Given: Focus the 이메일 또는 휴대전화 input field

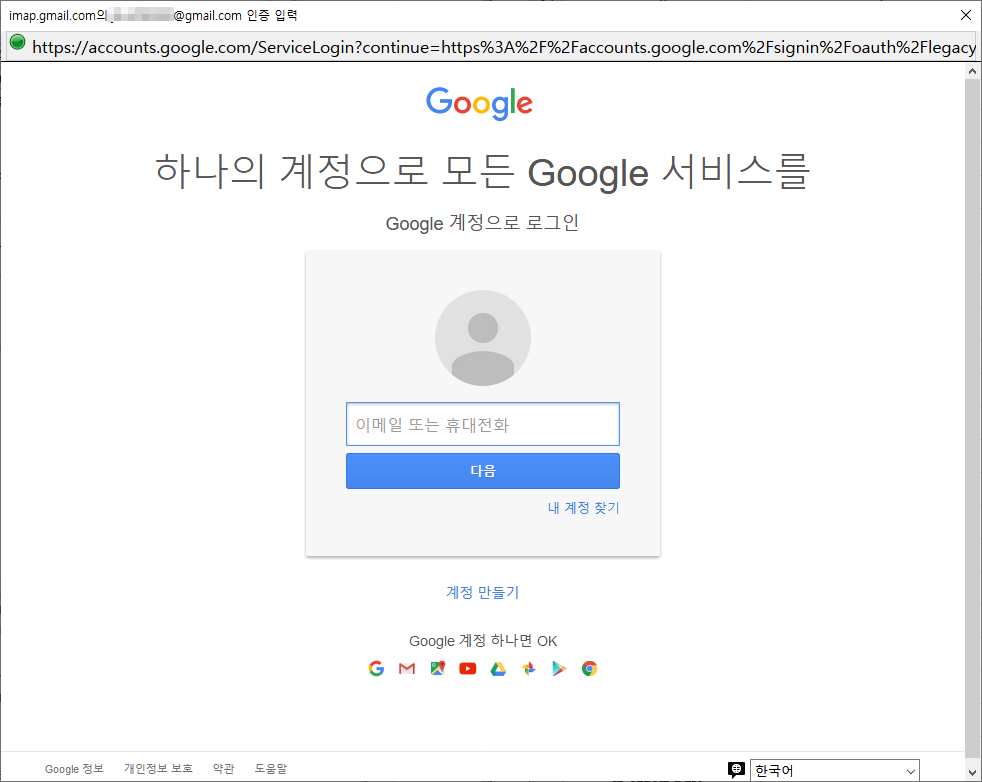Looking at the screenshot, I should click(x=483, y=424).
